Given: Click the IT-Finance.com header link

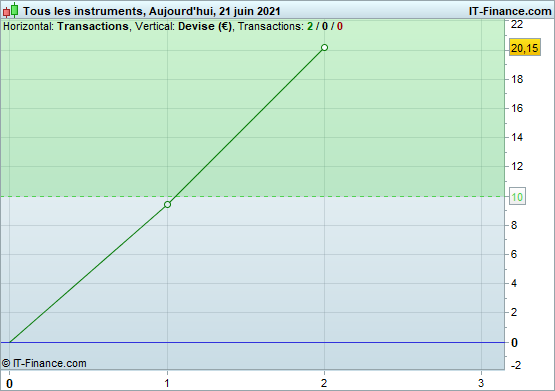Looking at the screenshot, I should tap(510, 11).
